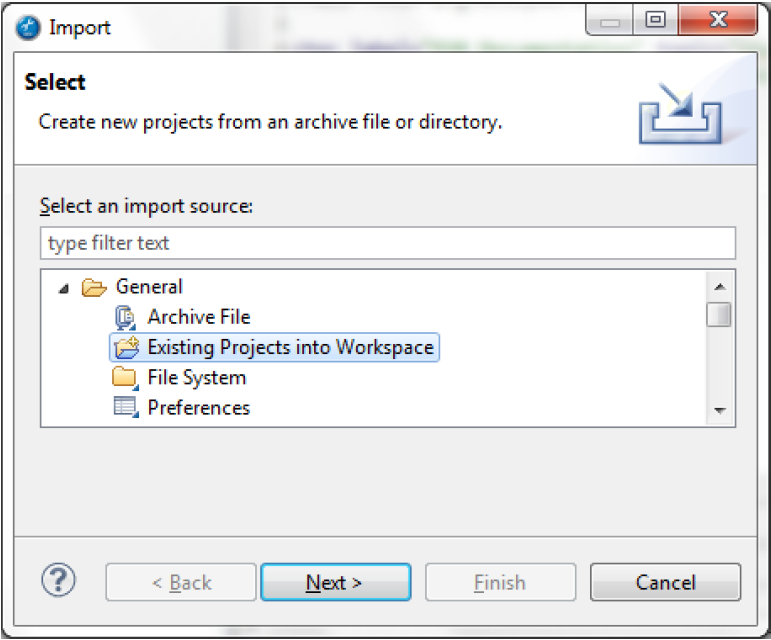Select Existing Projects into Workspace entry

coord(290,348)
